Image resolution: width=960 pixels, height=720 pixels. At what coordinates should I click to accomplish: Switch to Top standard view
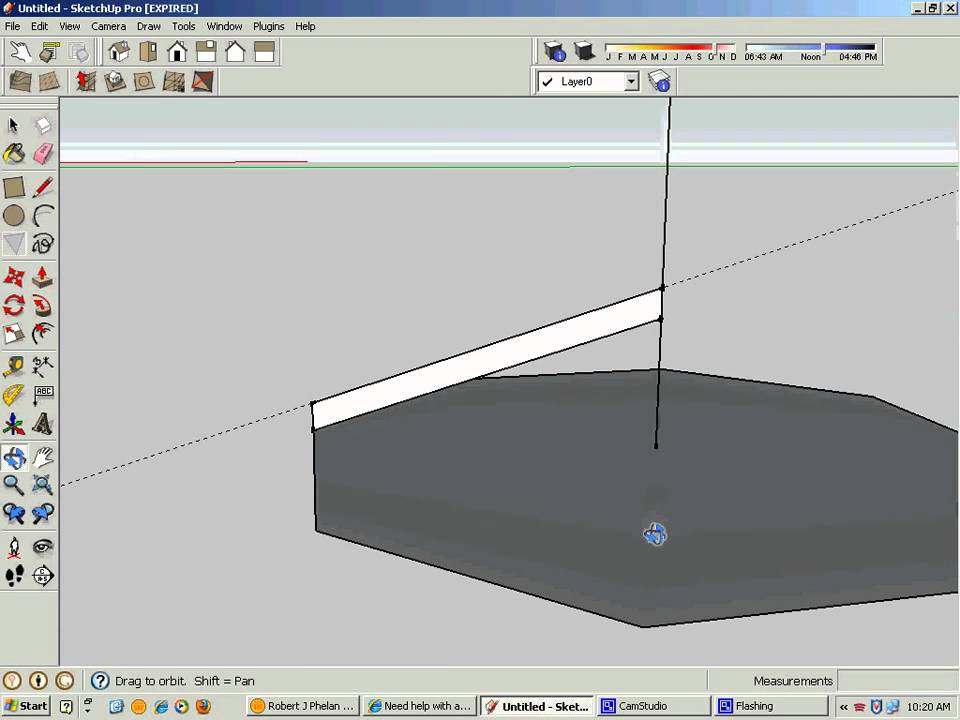148,51
